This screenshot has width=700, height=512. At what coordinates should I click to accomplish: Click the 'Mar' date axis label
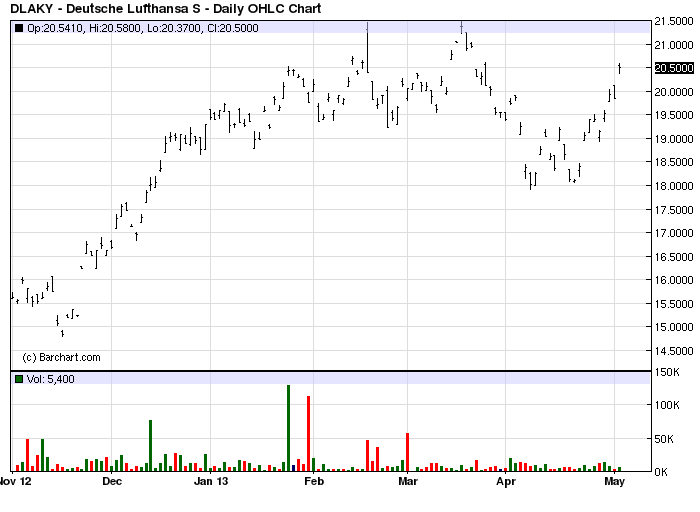point(408,481)
